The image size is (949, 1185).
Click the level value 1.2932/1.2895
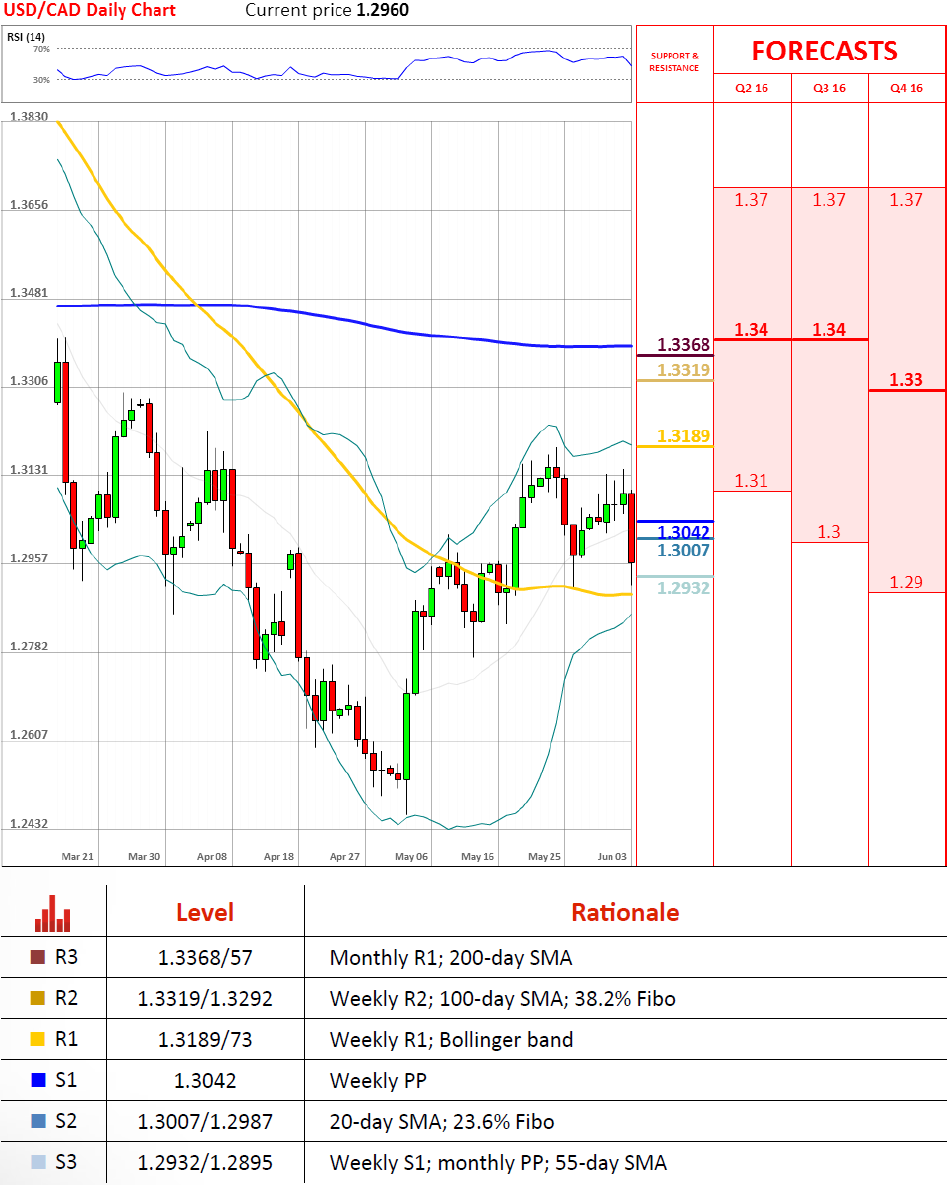(205, 1162)
